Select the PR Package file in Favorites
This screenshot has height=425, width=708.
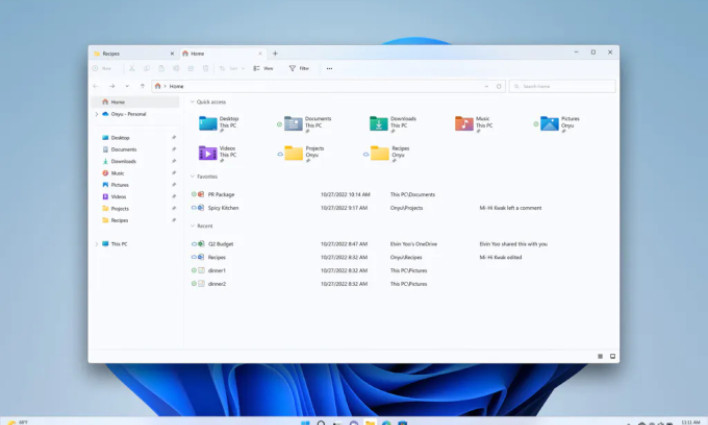point(221,194)
